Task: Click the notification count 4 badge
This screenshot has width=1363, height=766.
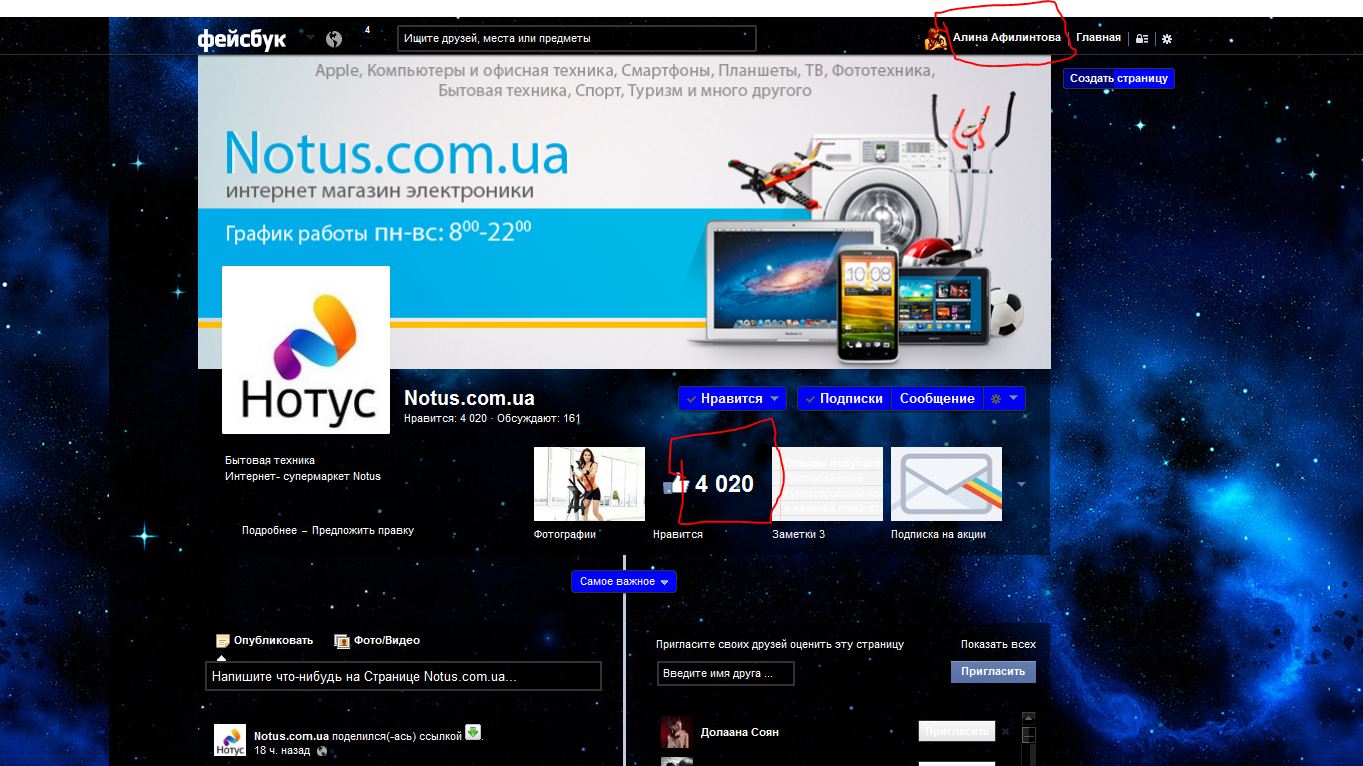Action: 367,30
